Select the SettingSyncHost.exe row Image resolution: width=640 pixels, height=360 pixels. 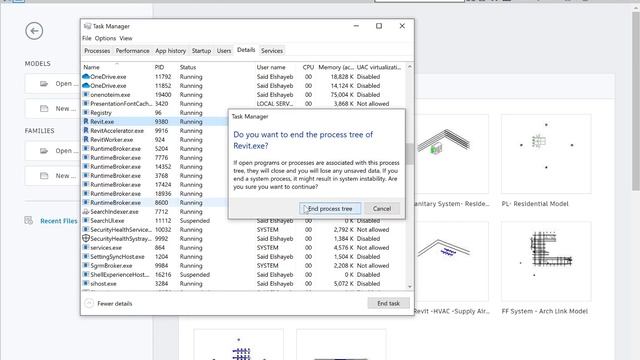click(x=244, y=256)
